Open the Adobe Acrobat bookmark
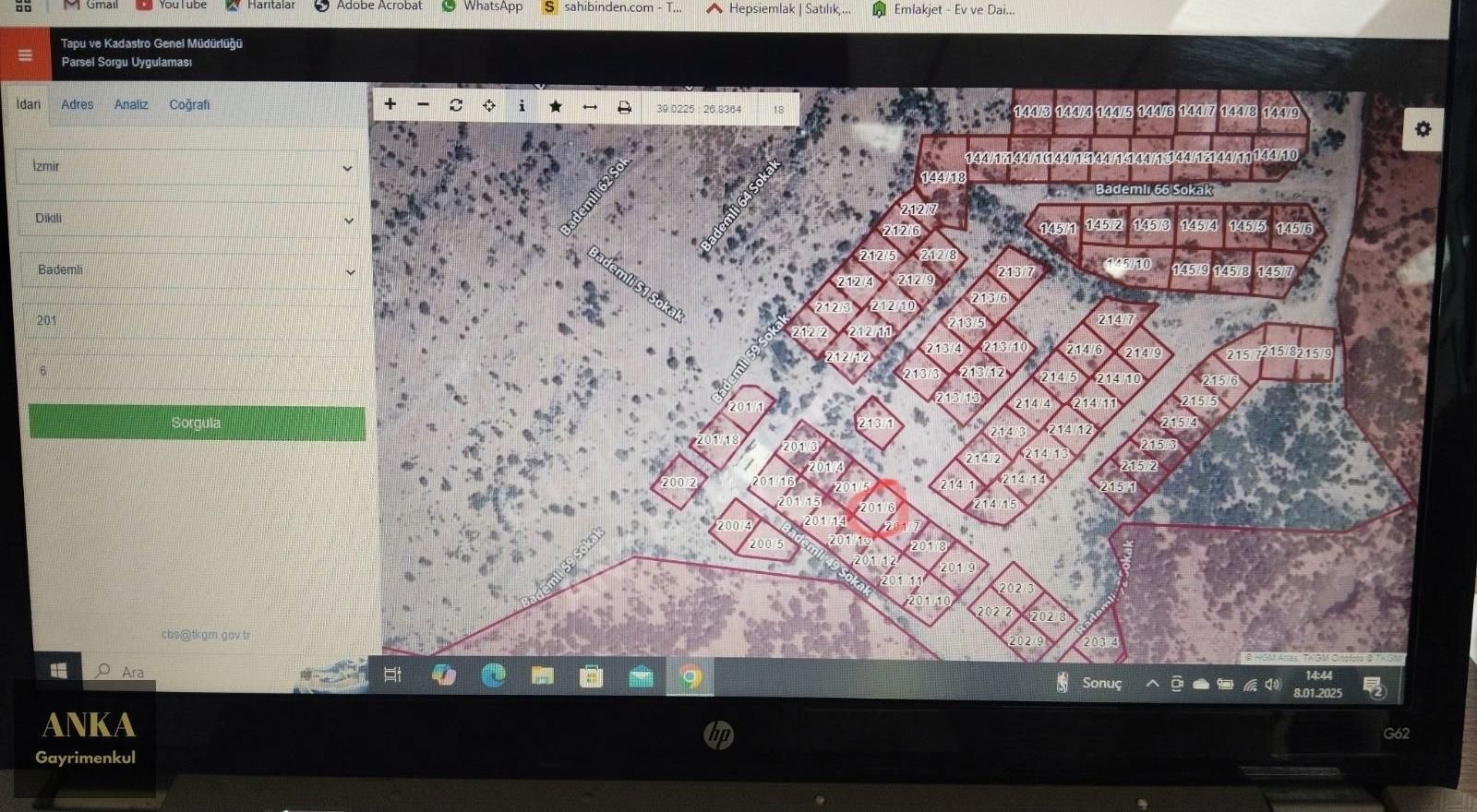The width and height of the screenshot is (1477, 812). pos(368,6)
